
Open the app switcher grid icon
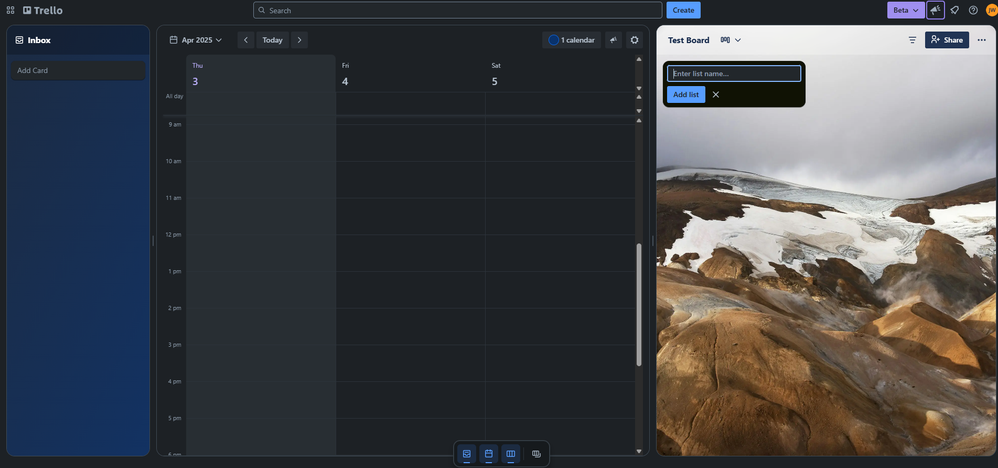point(10,10)
